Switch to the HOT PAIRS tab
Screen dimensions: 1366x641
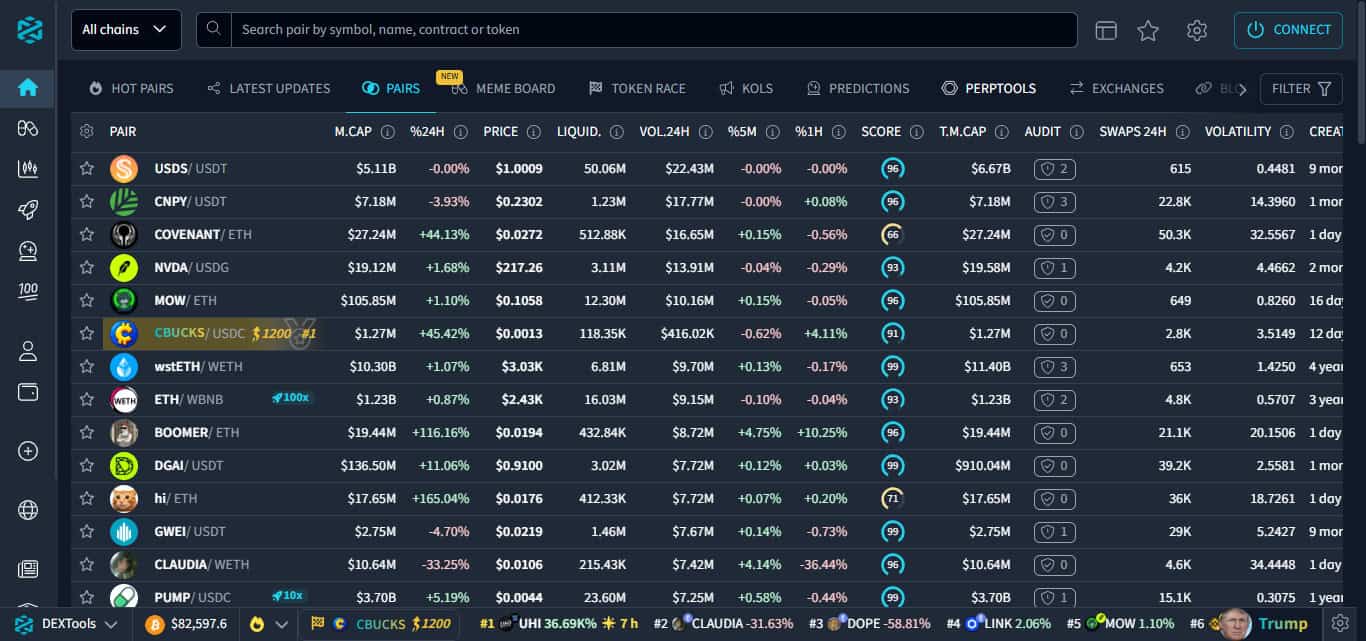[131, 89]
